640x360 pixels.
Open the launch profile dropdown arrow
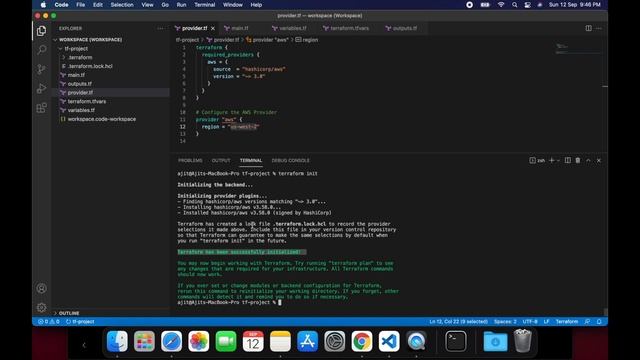(x=558, y=160)
